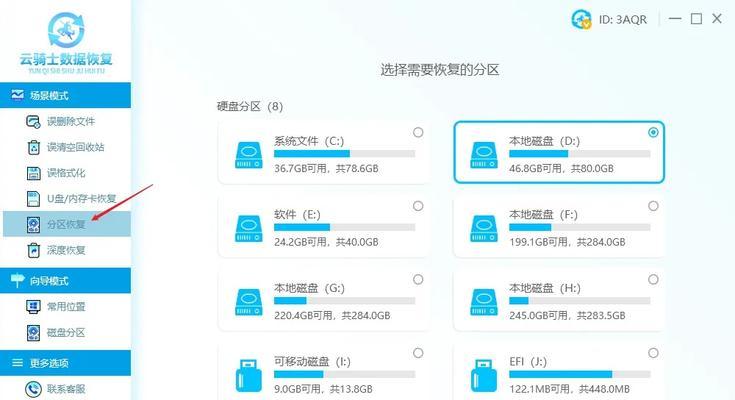Click the 深度恢复 icon
Screen dimensions: 735x400
coord(33,250)
